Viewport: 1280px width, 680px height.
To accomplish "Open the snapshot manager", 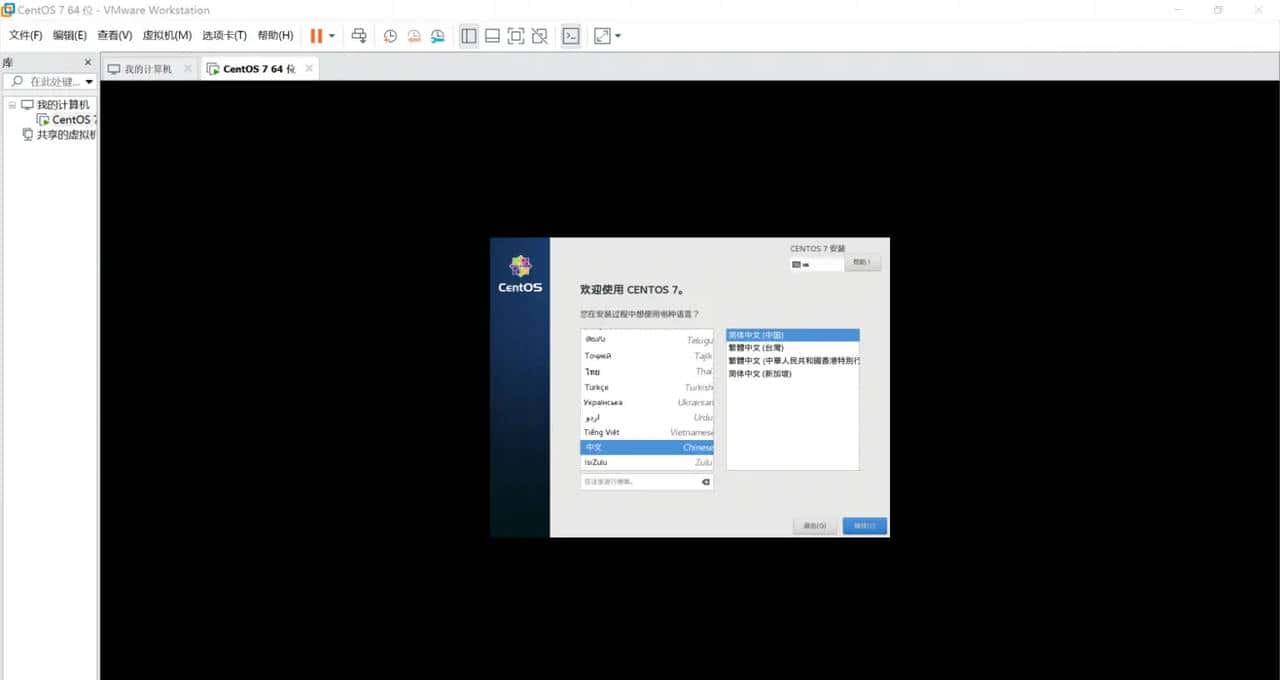I will pyautogui.click(x=437, y=35).
